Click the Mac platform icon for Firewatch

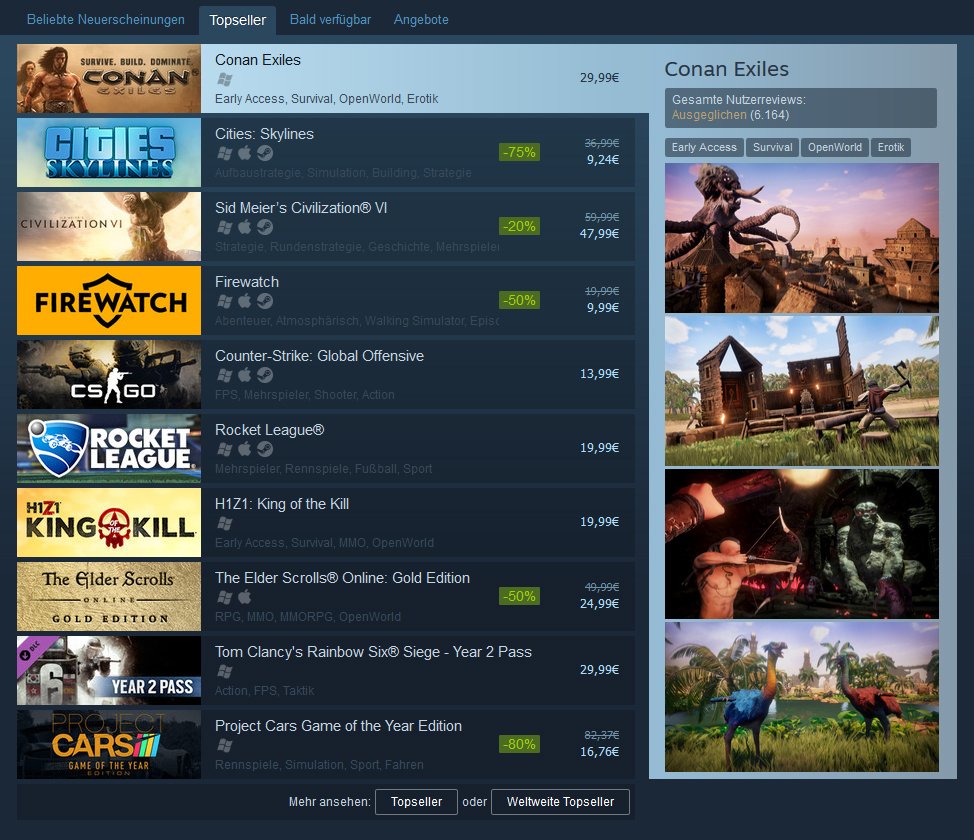(x=245, y=301)
